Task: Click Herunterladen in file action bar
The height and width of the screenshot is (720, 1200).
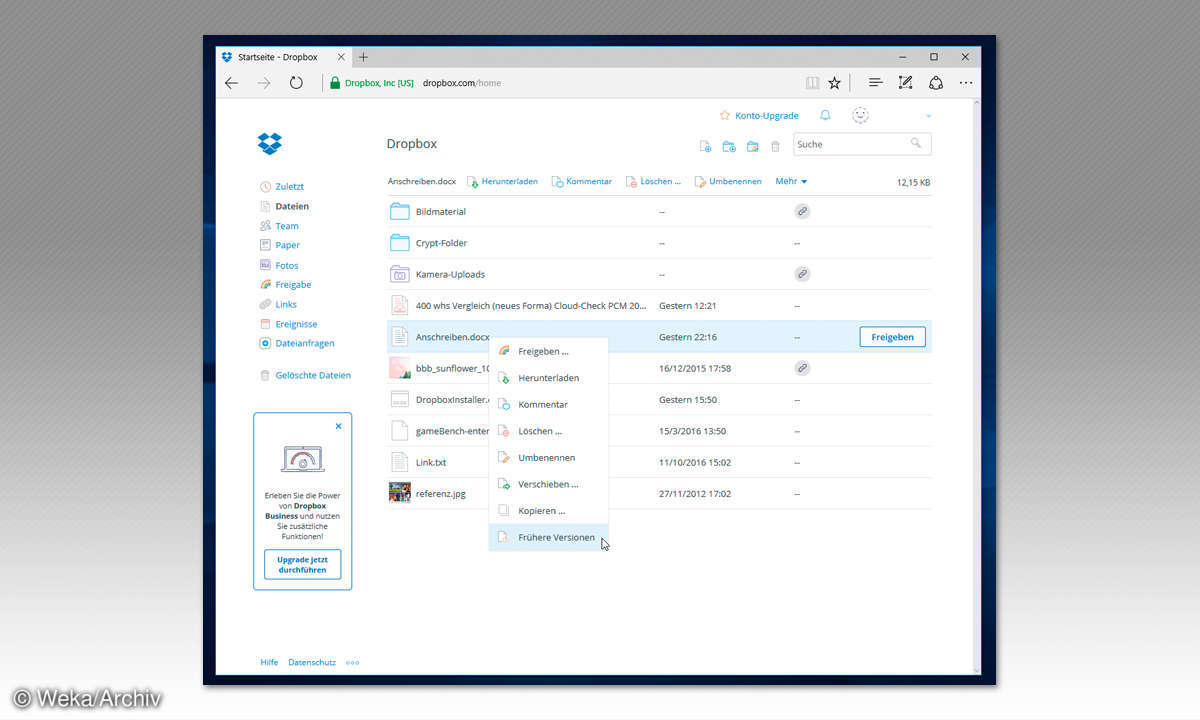Action: tap(503, 182)
